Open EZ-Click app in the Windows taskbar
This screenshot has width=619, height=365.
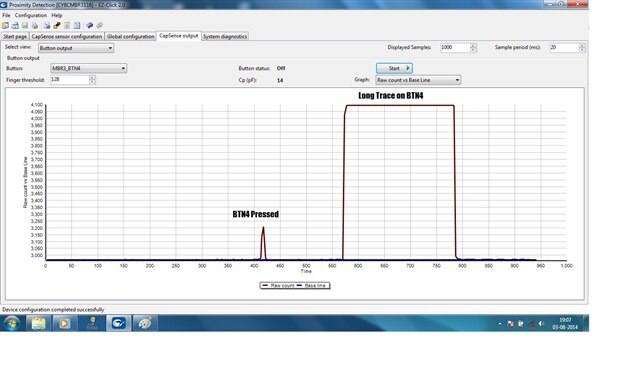118,324
